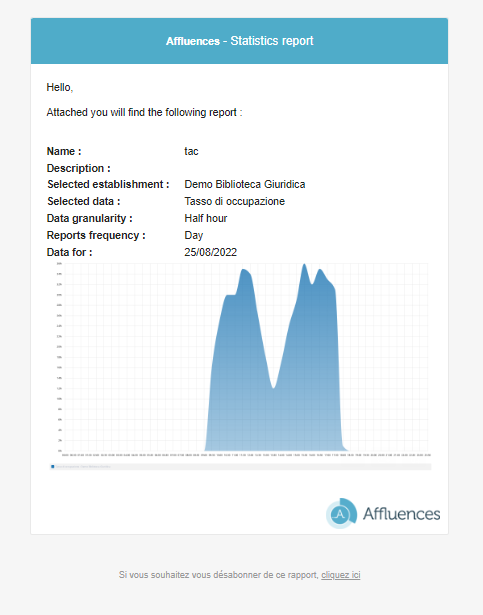
Task: Click the "Description :" field label
Action: coord(78,168)
